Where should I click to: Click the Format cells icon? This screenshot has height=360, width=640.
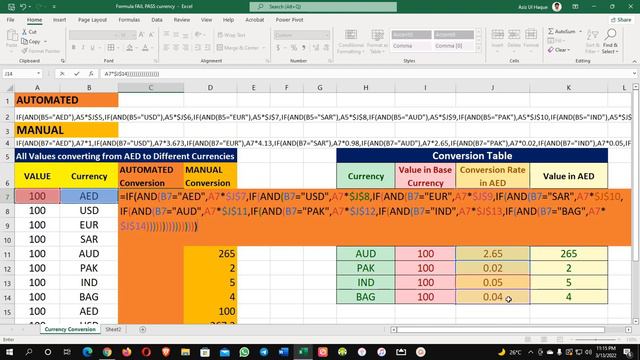531,35
